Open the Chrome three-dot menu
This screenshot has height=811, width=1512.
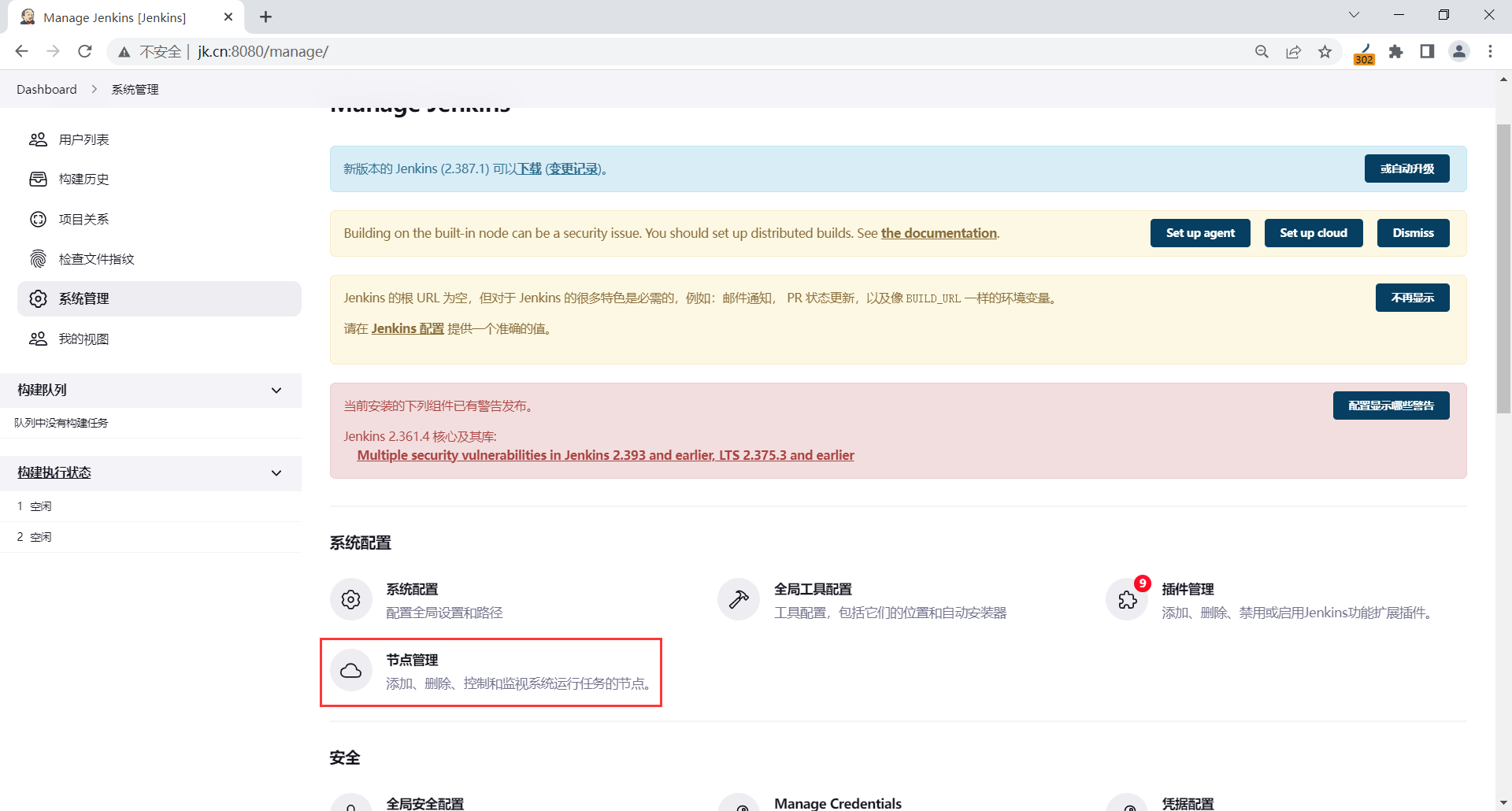[x=1490, y=51]
